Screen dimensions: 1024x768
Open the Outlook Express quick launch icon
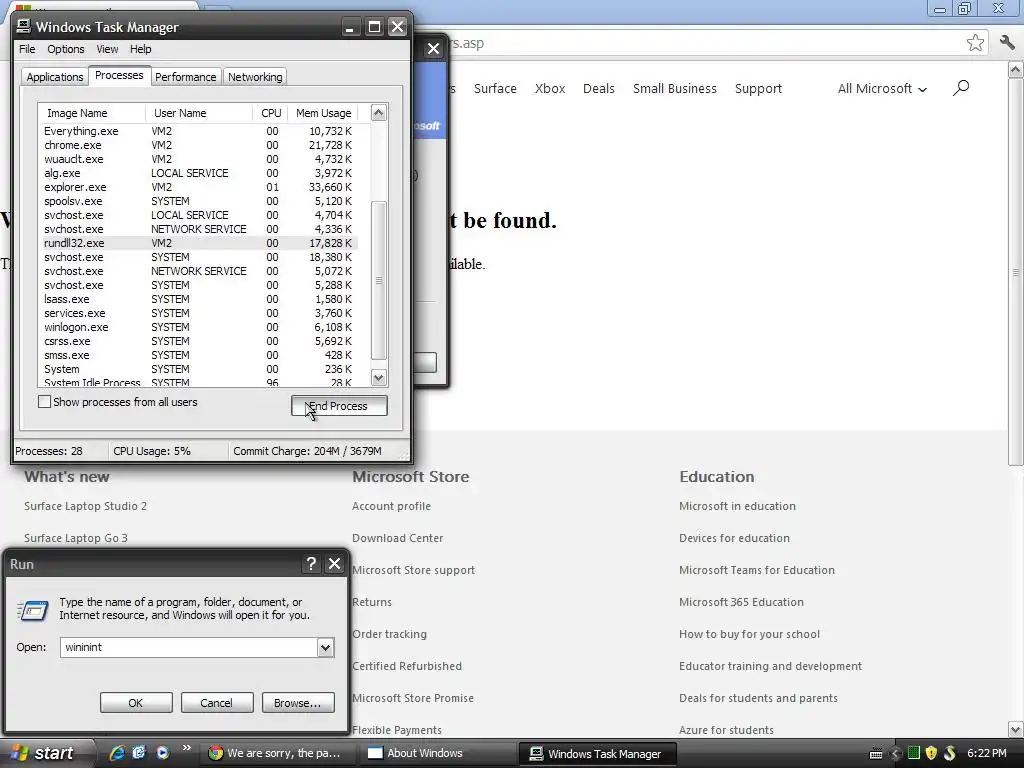pos(139,752)
